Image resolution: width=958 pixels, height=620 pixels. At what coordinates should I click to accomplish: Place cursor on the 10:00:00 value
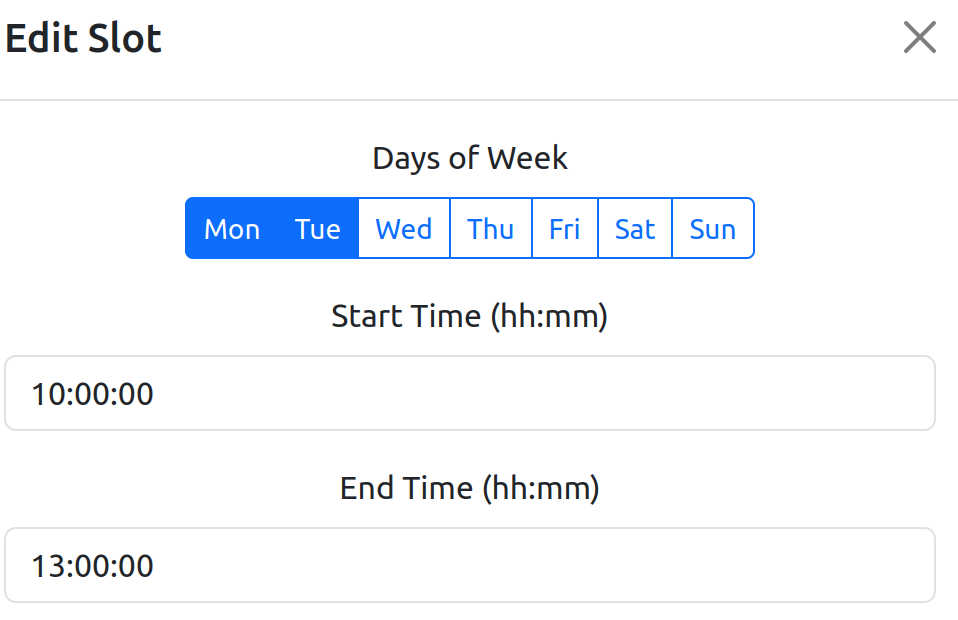pos(92,394)
